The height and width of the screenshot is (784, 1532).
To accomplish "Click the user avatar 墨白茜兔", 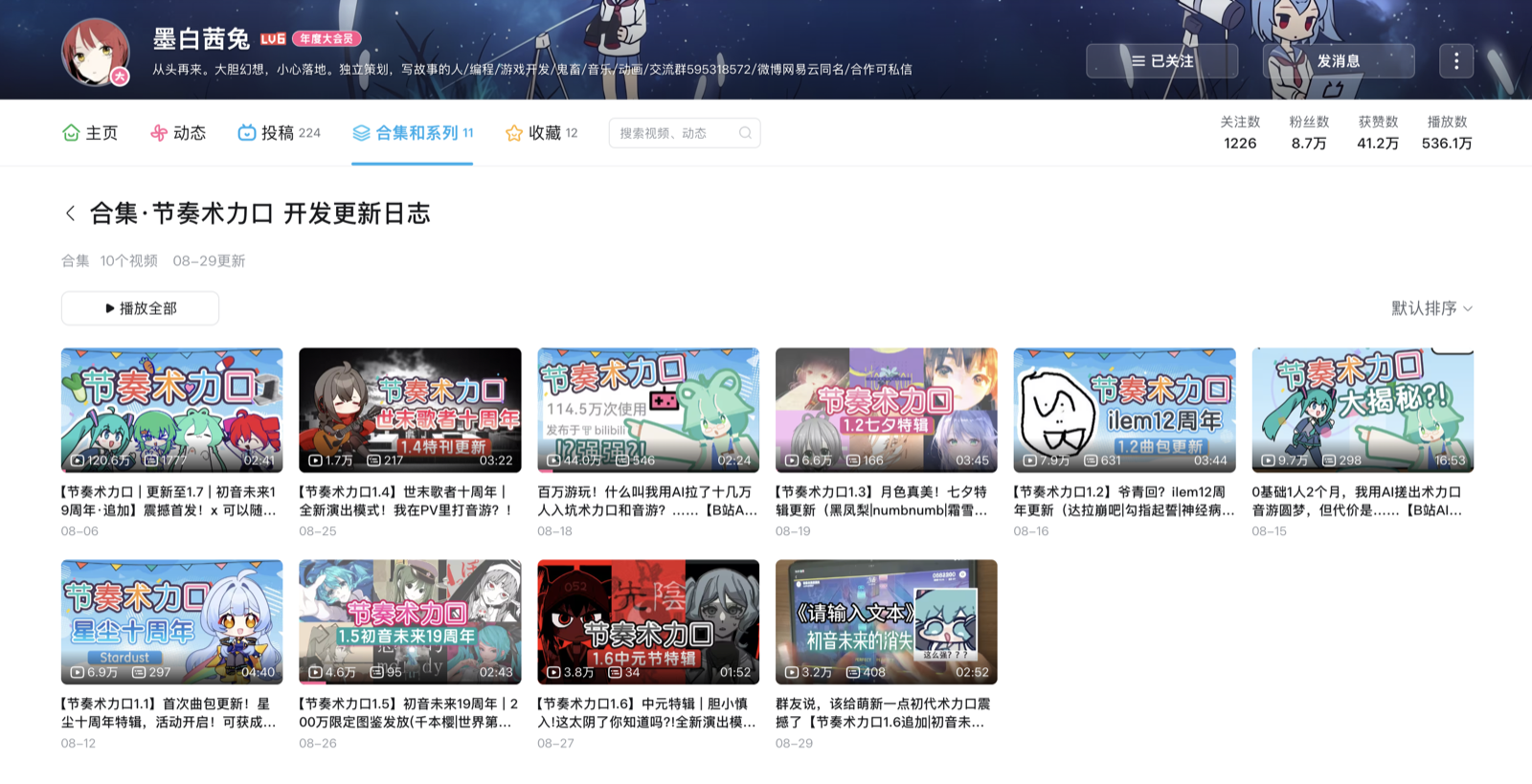I will click(x=96, y=52).
